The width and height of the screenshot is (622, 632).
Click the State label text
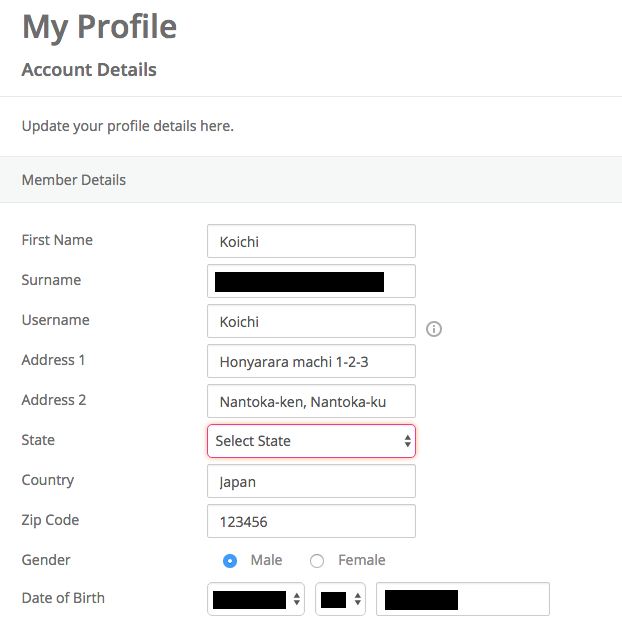[x=38, y=440]
